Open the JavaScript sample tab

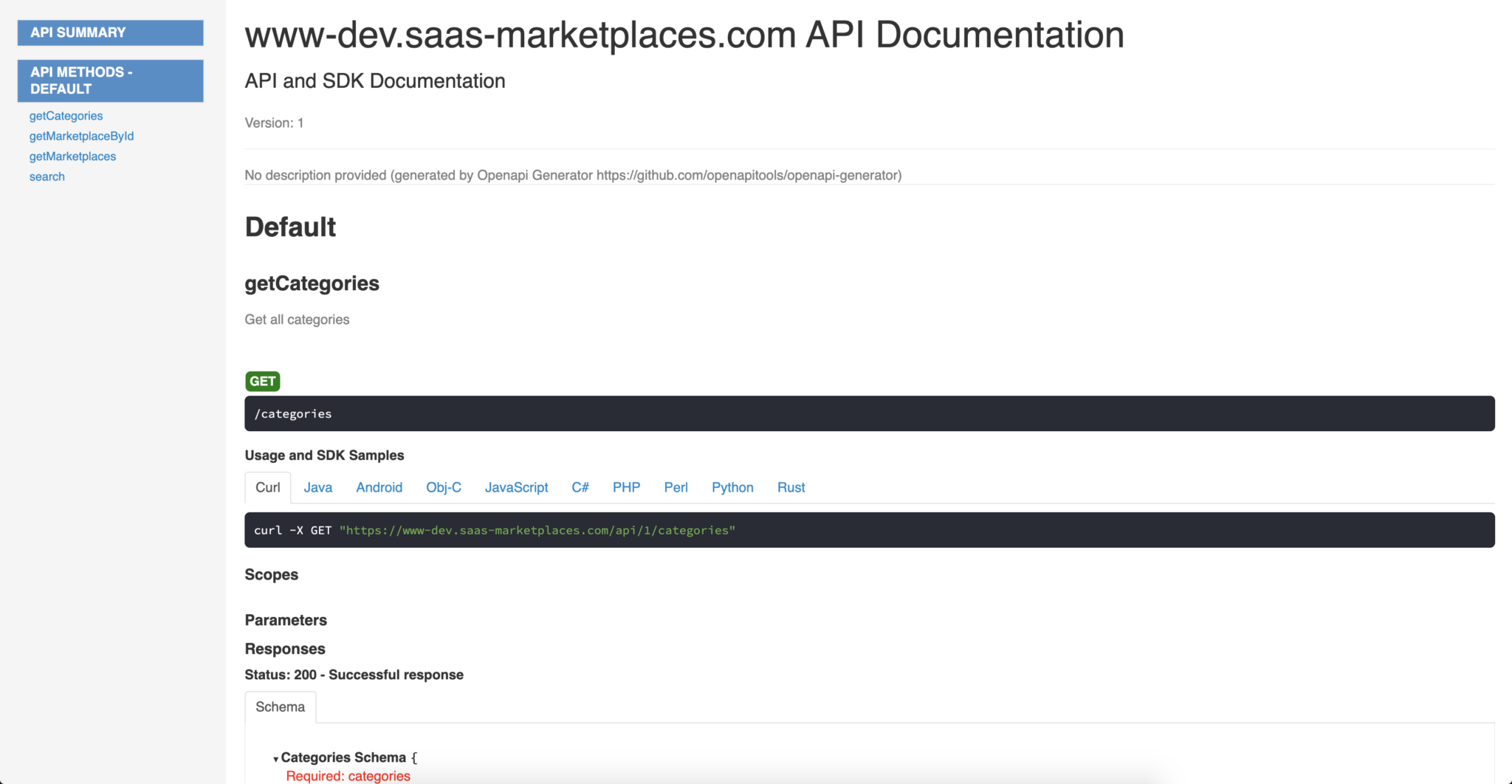[x=516, y=487]
